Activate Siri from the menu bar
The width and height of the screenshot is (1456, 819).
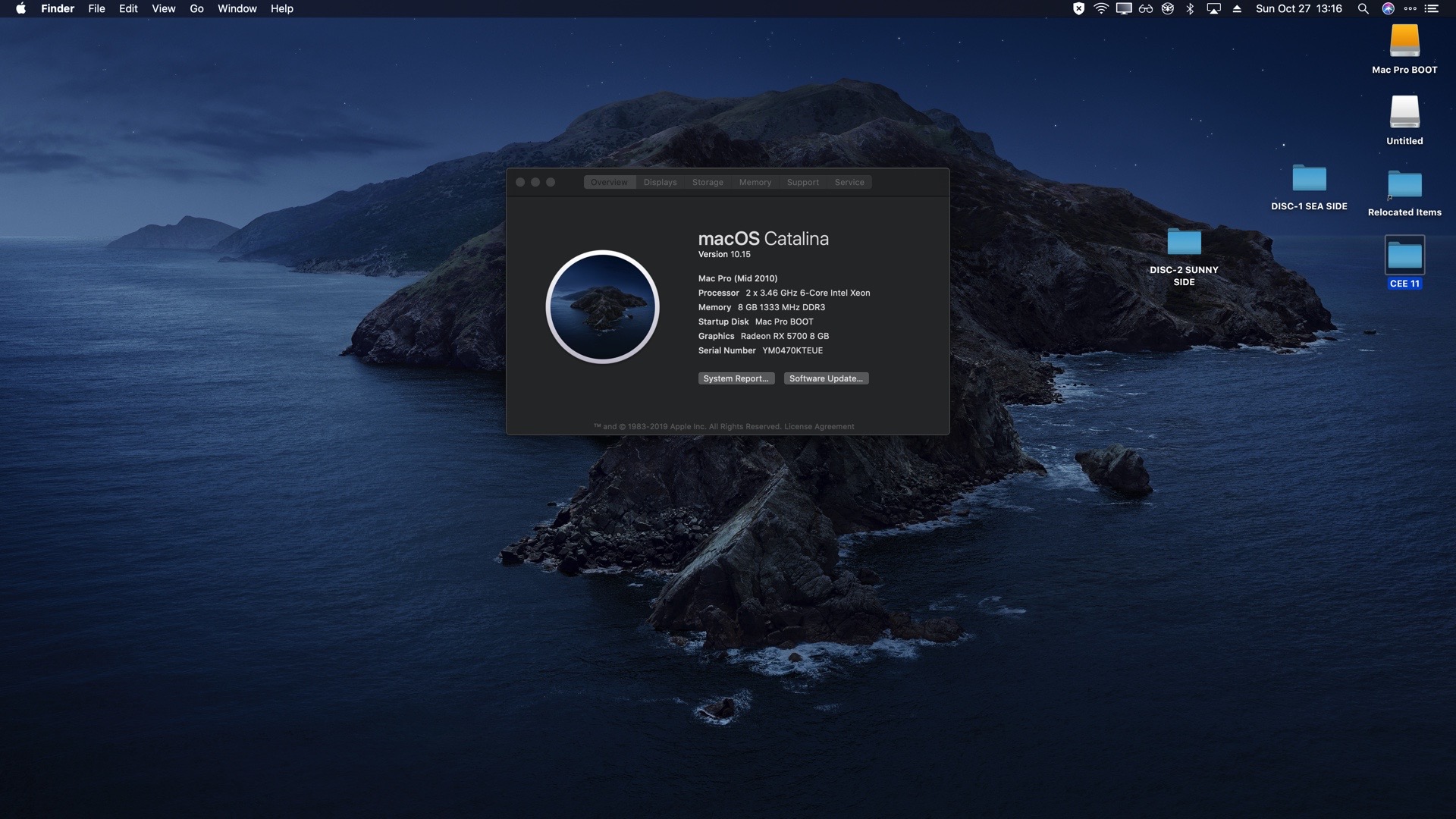click(1388, 8)
